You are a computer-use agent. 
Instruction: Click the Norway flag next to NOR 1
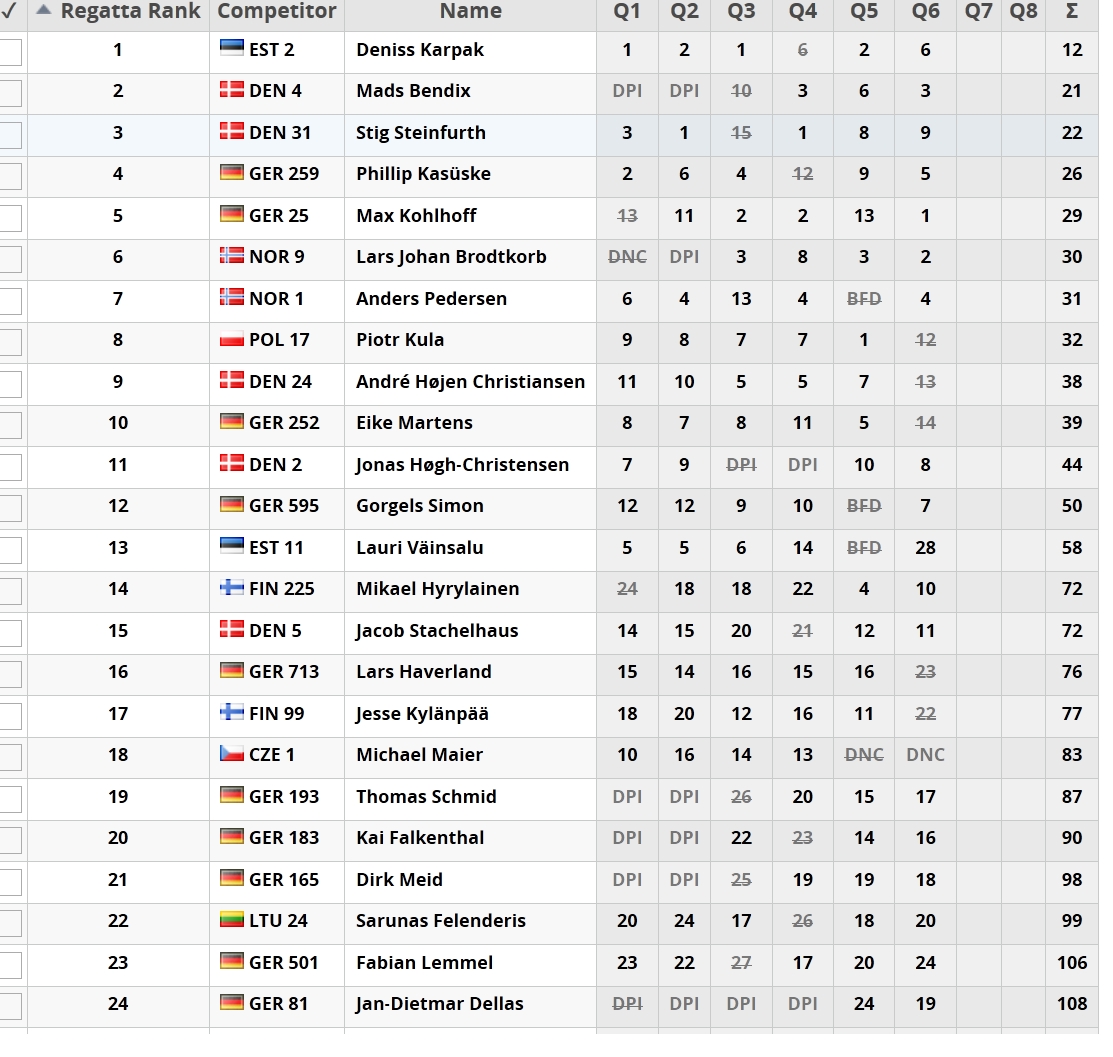click(x=231, y=297)
